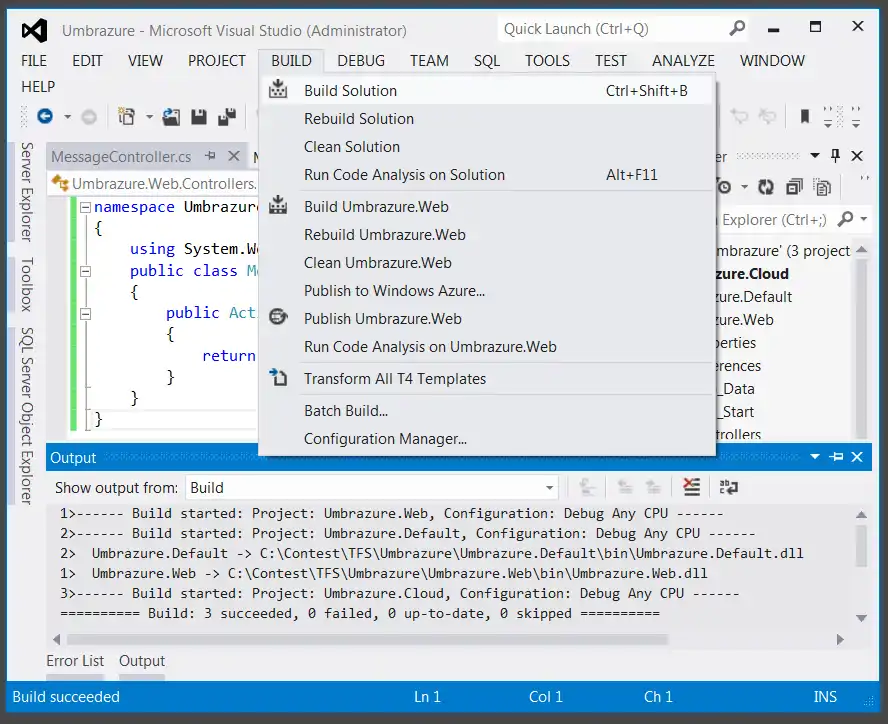
Task: Select Clean Umbrazure.Web menu item
Action: click(x=487, y=263)
